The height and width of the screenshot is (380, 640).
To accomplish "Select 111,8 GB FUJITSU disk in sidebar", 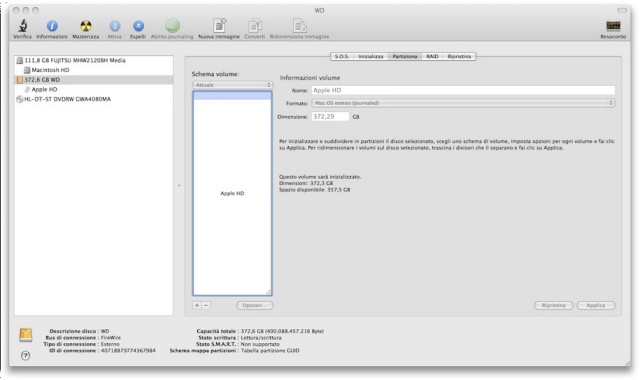I will pyautogui.click(x=93, y=60).
